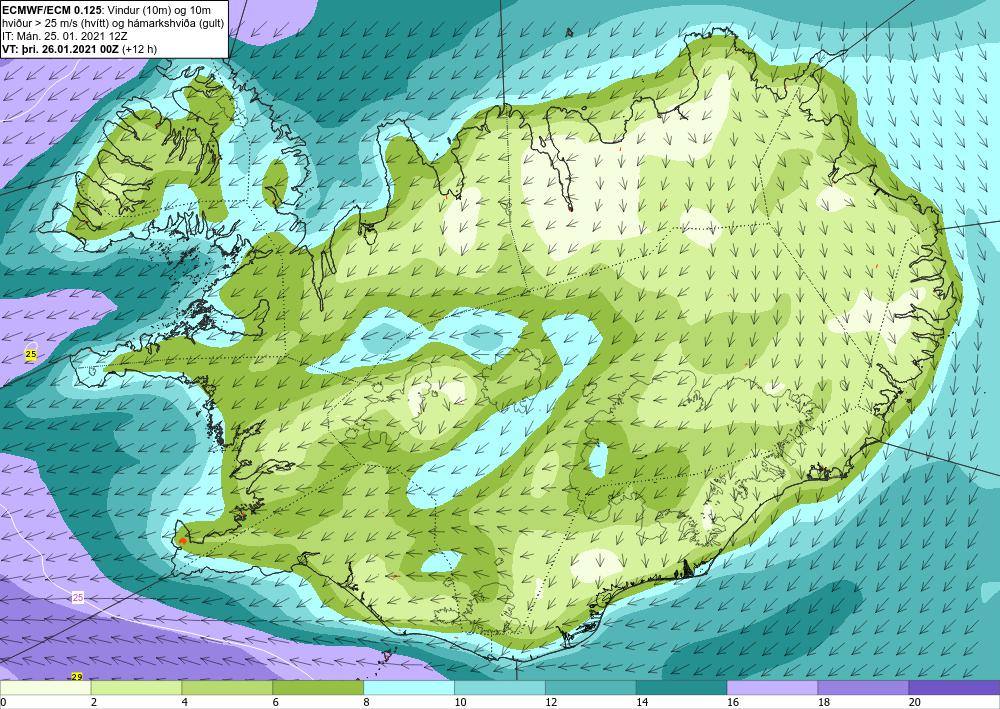The width and height of the screenshot is (1000, 709).
Task: Pick the 10–12 m/s turquoise legend swatch
Action: [499, 688]
